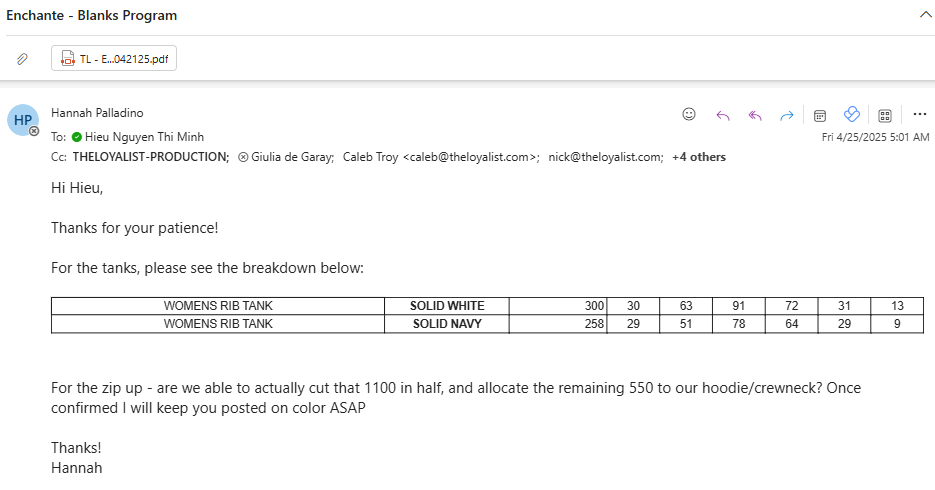The height and width of the screenshot is (490, 935).
Task: Open Hannah Palladino's contact card
Action: coord(97,113)
